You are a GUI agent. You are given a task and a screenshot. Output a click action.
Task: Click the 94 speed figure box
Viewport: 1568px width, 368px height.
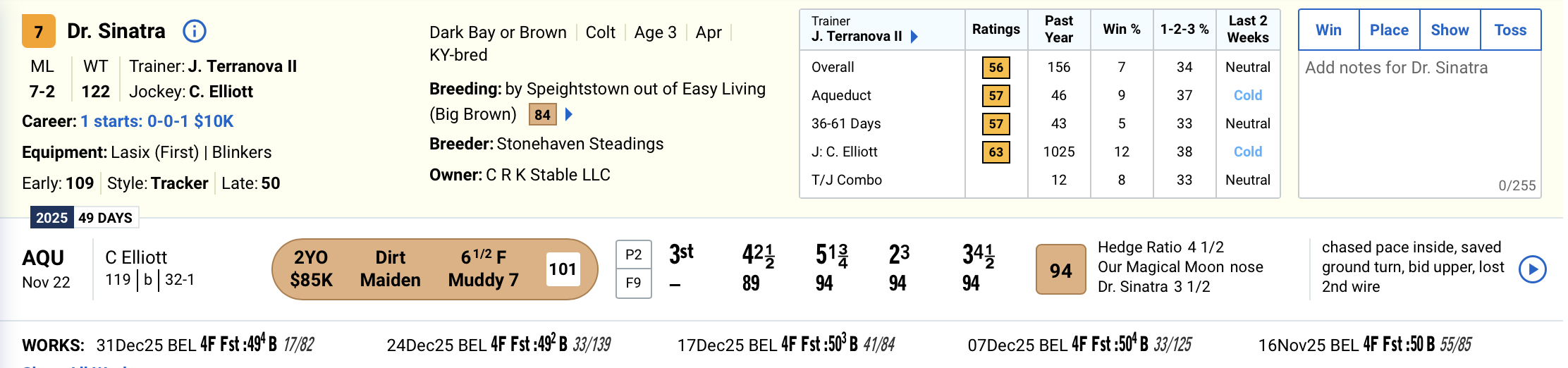coord(1060,270)
